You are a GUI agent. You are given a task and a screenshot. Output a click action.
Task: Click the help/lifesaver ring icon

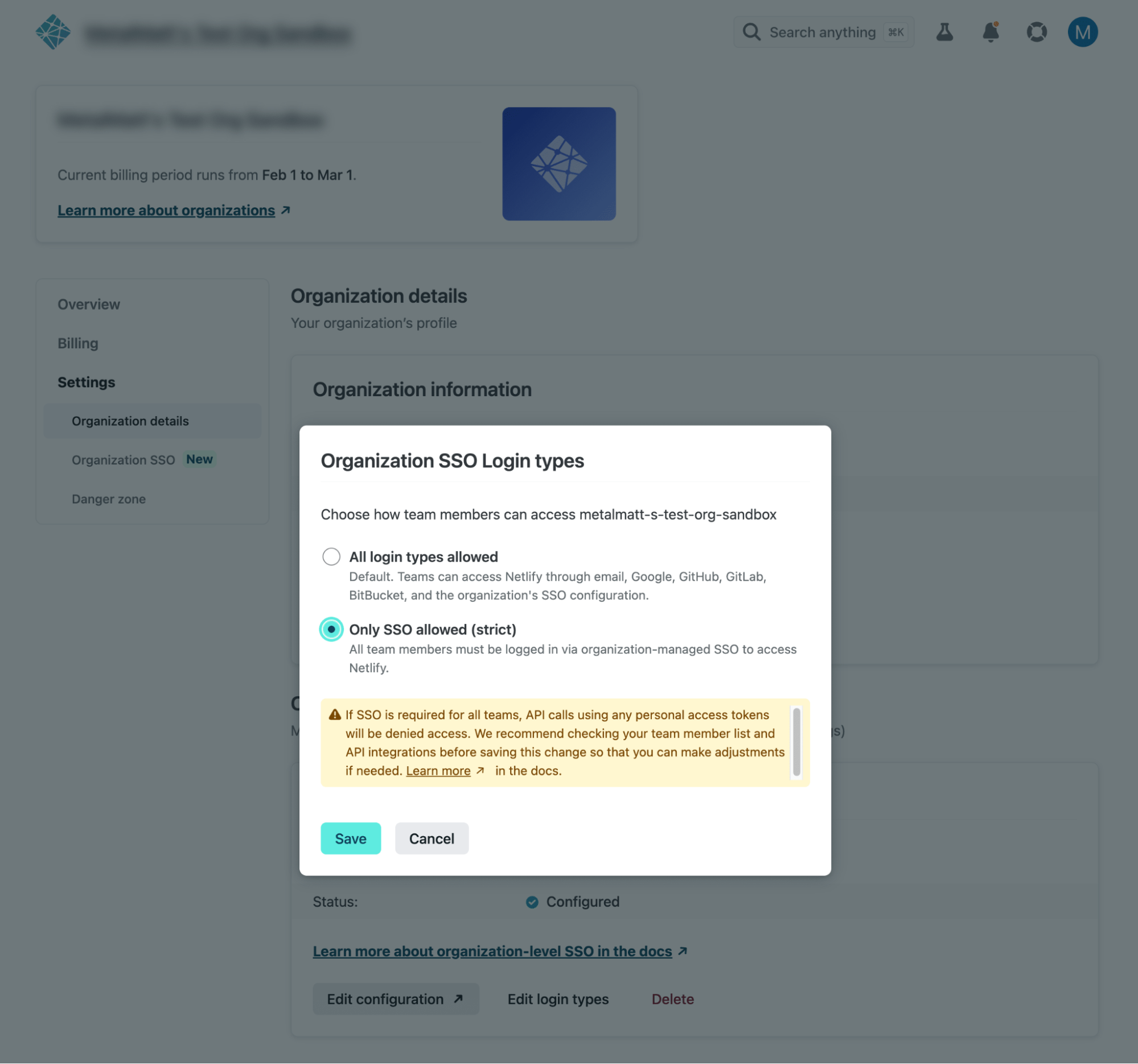click(1036, 31)
